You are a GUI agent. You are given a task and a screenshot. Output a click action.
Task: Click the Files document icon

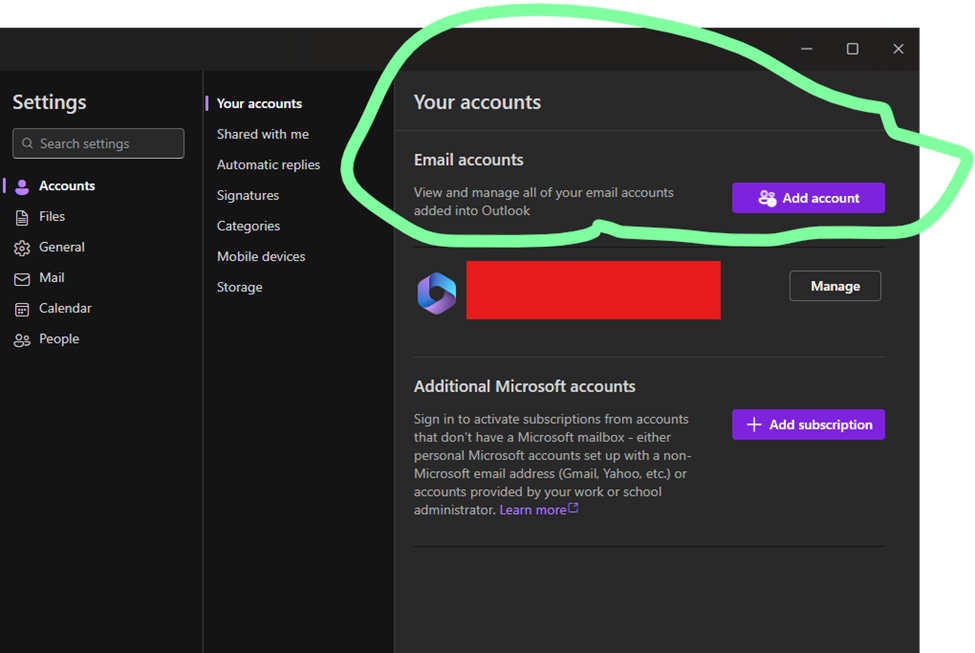[x=22, y=217]
